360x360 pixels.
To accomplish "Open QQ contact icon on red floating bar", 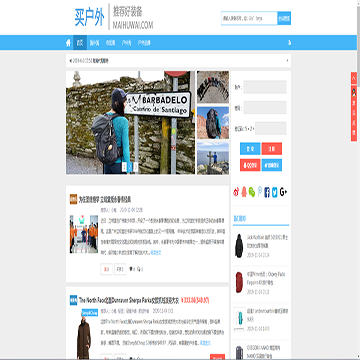I will pos(354,91).
